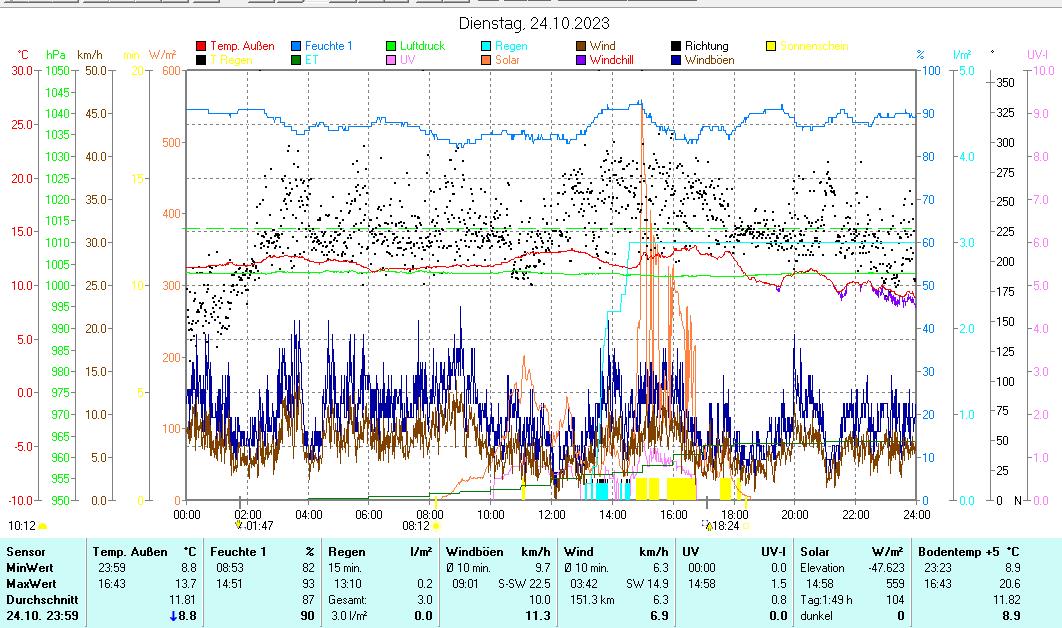1062x628 pixels.
Task: Click the Temp. Außen table header
Action: [130, 552]
